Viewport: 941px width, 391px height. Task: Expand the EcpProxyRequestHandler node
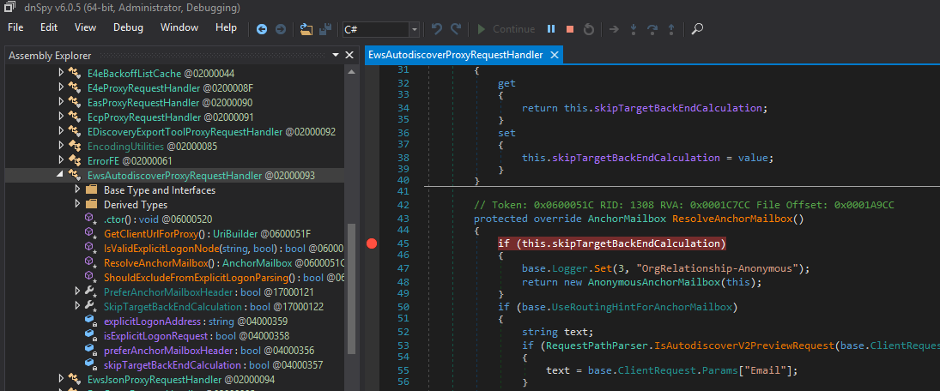[61, 117]
